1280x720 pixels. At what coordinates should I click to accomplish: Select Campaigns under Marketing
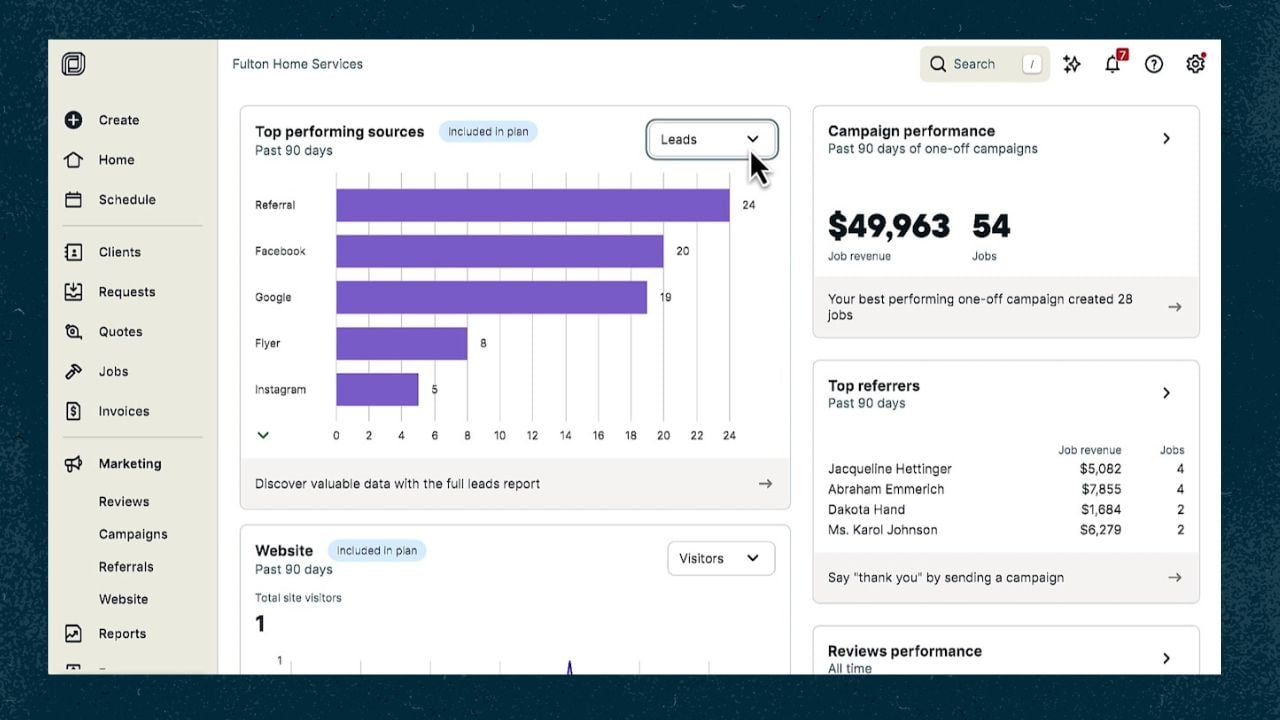133,534
